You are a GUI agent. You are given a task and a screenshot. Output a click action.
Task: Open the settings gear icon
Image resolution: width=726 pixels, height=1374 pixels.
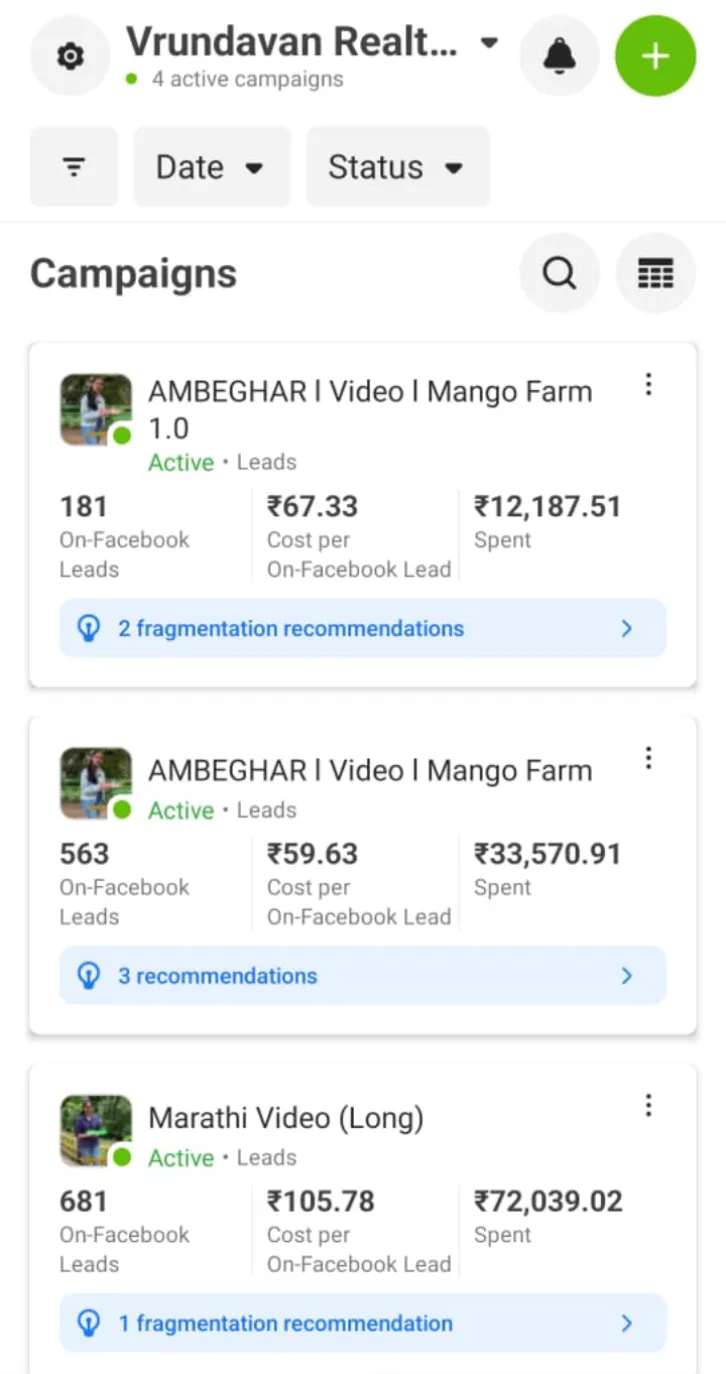69,57
